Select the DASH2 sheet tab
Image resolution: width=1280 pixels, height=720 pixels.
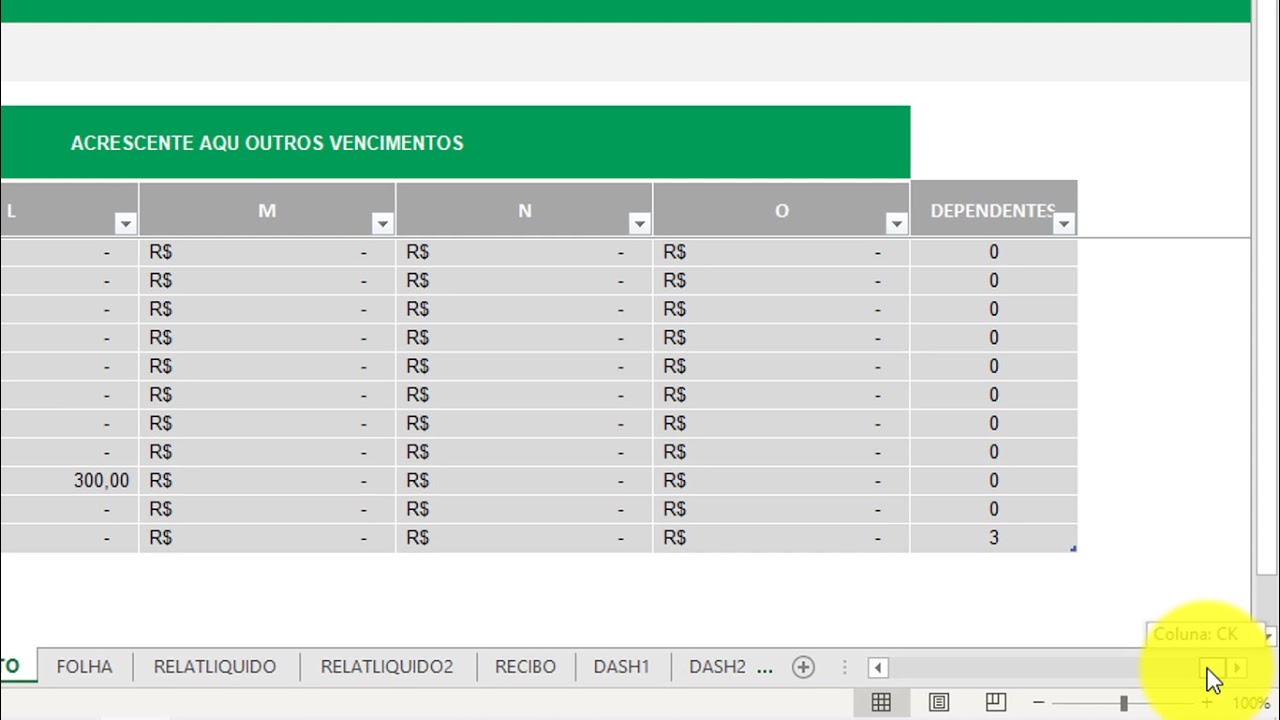(717, 667)
